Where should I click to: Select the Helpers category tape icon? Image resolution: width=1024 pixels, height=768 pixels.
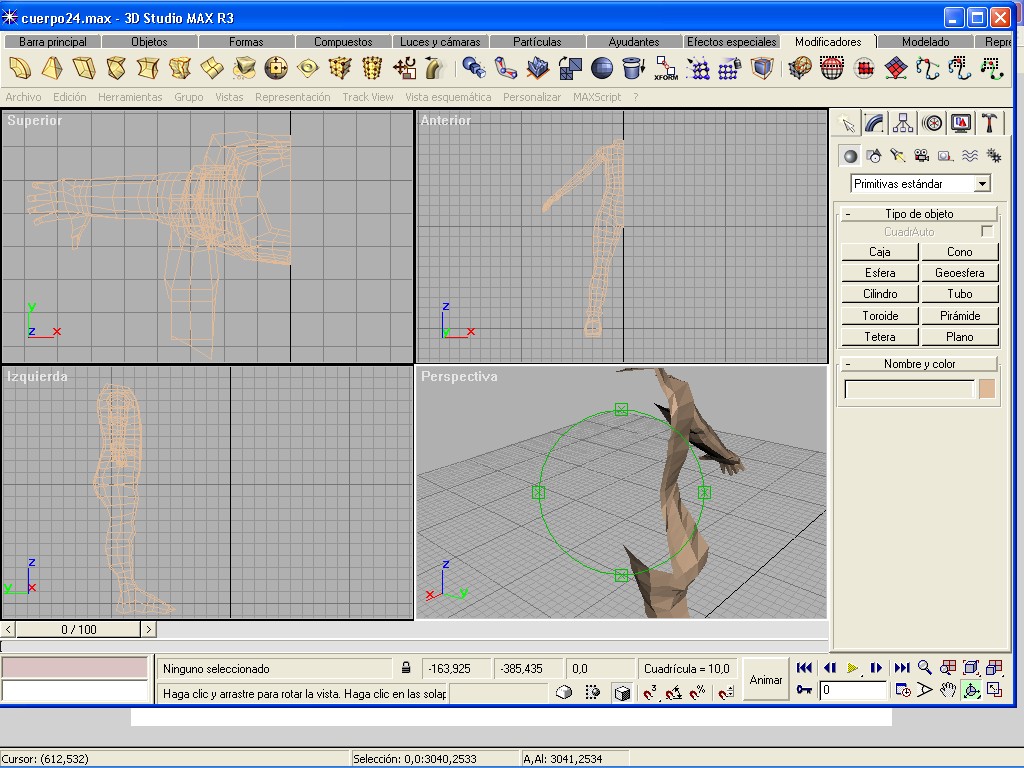tap(946, 156)
